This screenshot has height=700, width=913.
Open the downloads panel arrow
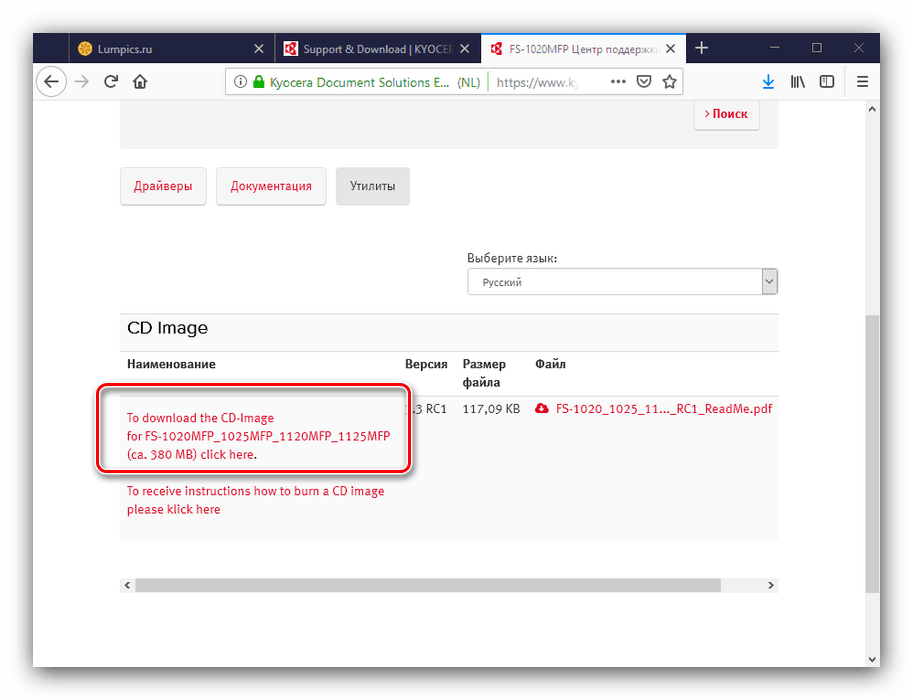(x=768, y=82)
